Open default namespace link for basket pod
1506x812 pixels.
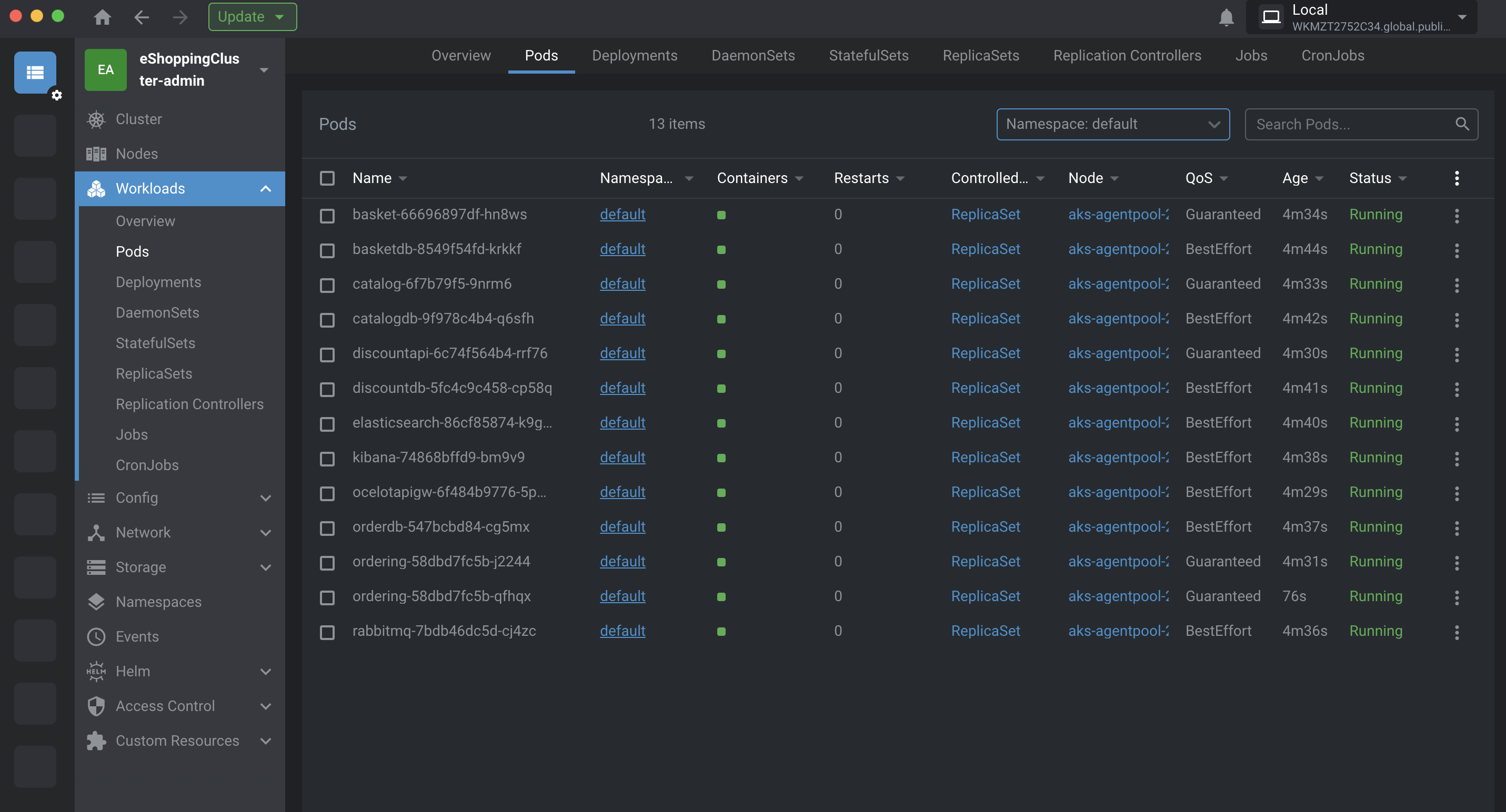pyautogui.click(x=622, y=215)
